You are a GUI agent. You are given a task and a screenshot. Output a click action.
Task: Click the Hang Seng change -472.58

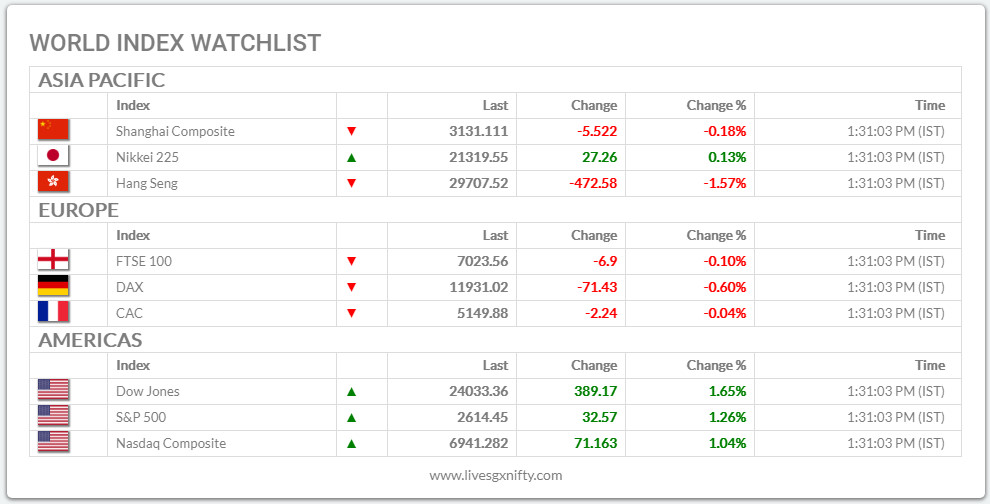593,183
